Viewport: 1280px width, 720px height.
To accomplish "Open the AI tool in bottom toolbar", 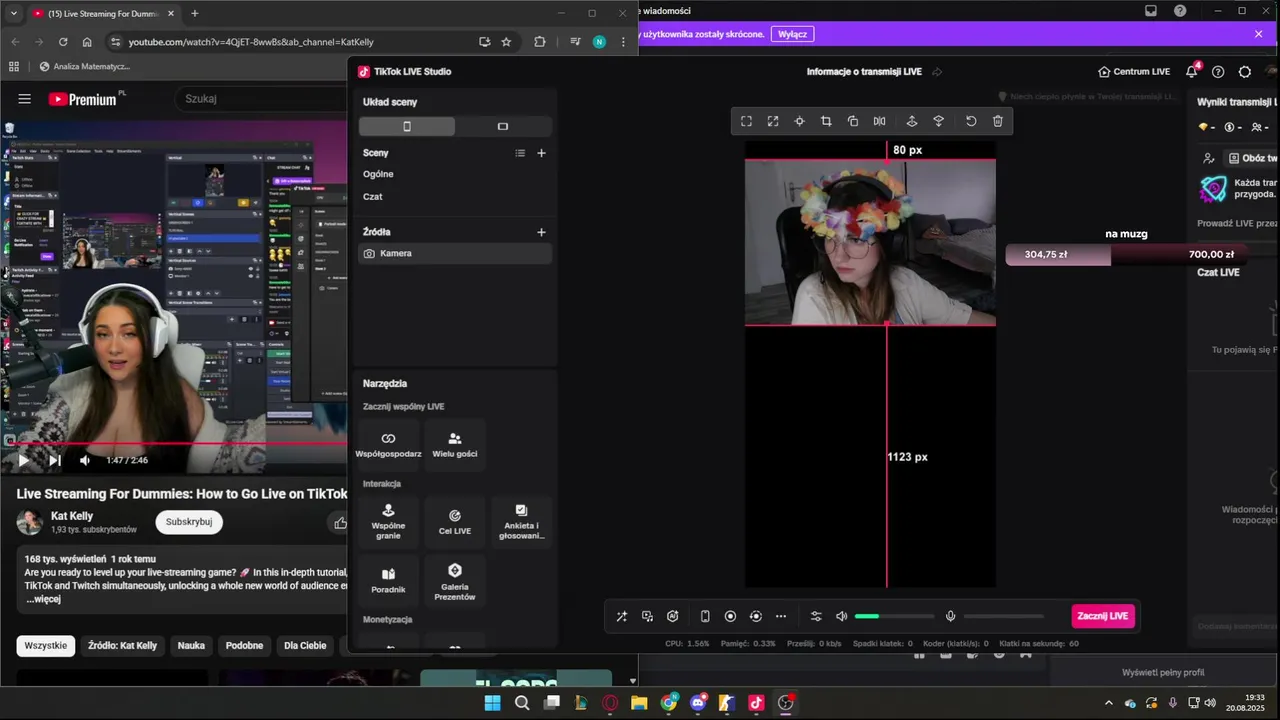I will point(673,616).
